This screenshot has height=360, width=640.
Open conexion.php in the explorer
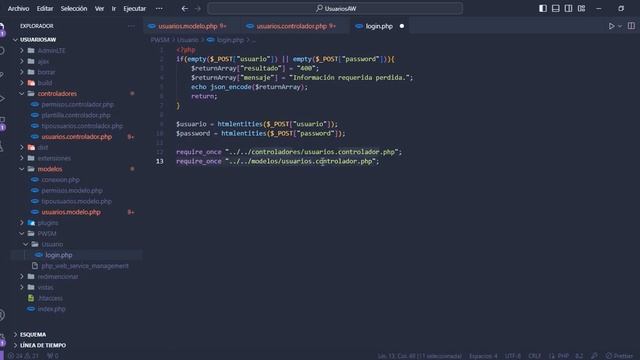60,180
